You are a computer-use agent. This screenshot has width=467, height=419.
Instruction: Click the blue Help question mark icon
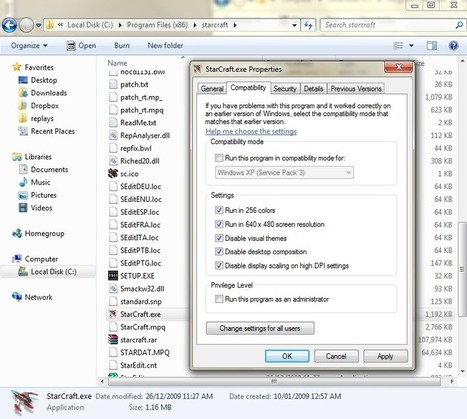(x=453, y=46)
